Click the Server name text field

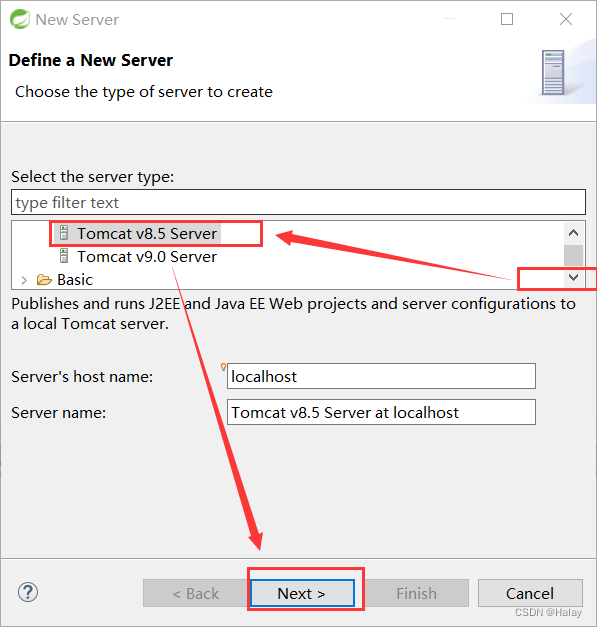click(381, 412)
